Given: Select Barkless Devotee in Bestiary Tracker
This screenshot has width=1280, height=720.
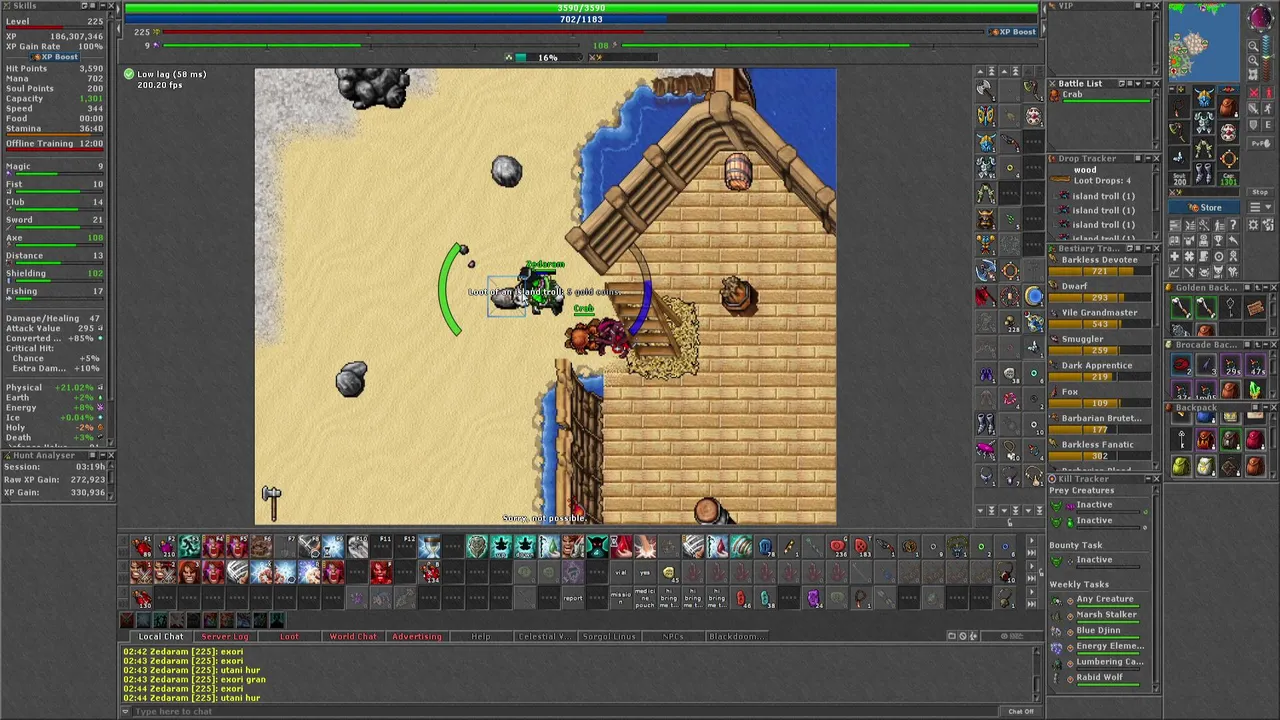Looking at the screenshot, I should (1100, 266).
